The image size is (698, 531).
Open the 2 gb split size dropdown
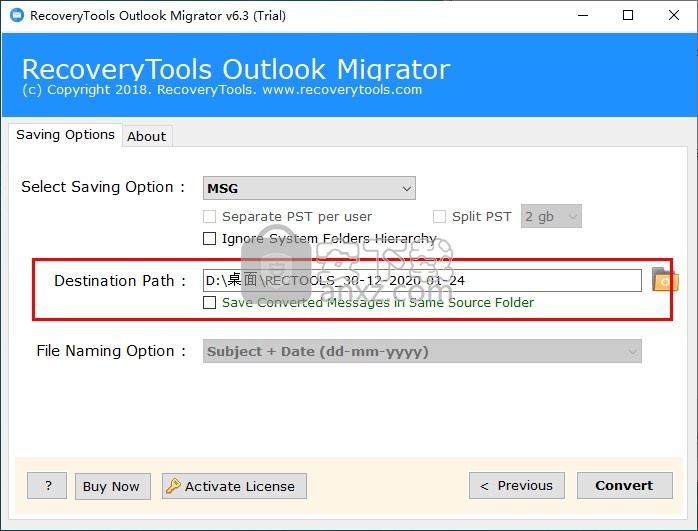tap(551, 217)
